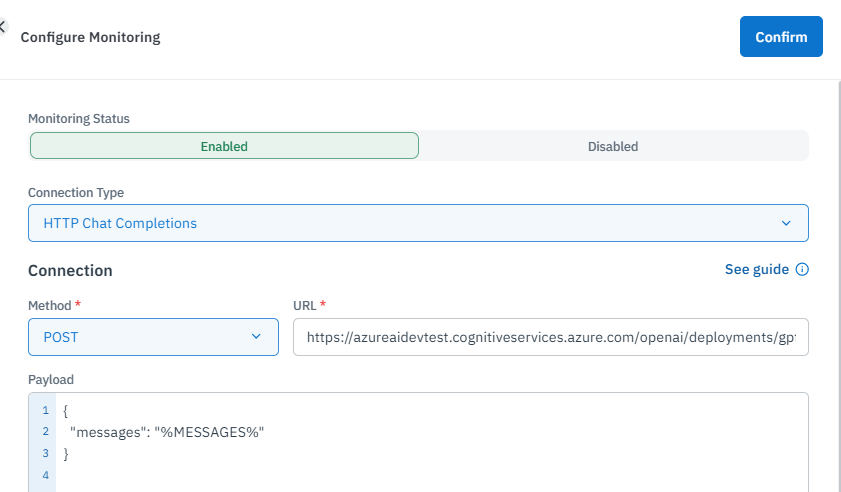Image resolution: width=841 pixels, height=492 pixels.
Task: Click the closing brace on payload line 3
Action: click(66, 454)
